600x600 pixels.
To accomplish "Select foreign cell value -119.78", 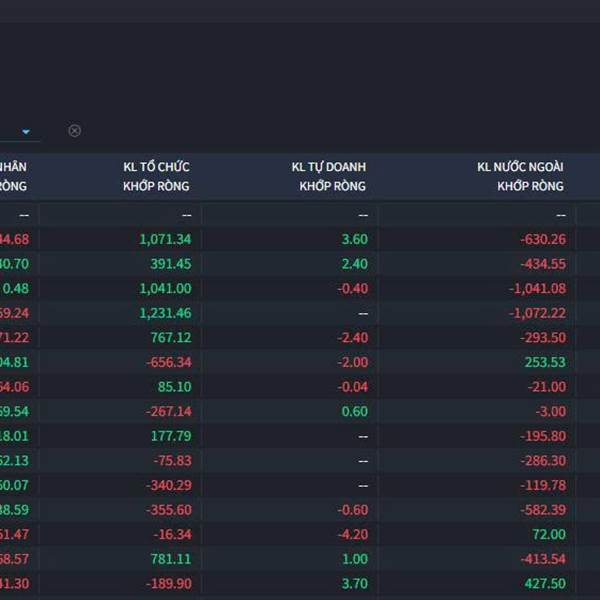I will tap(543, 485).
